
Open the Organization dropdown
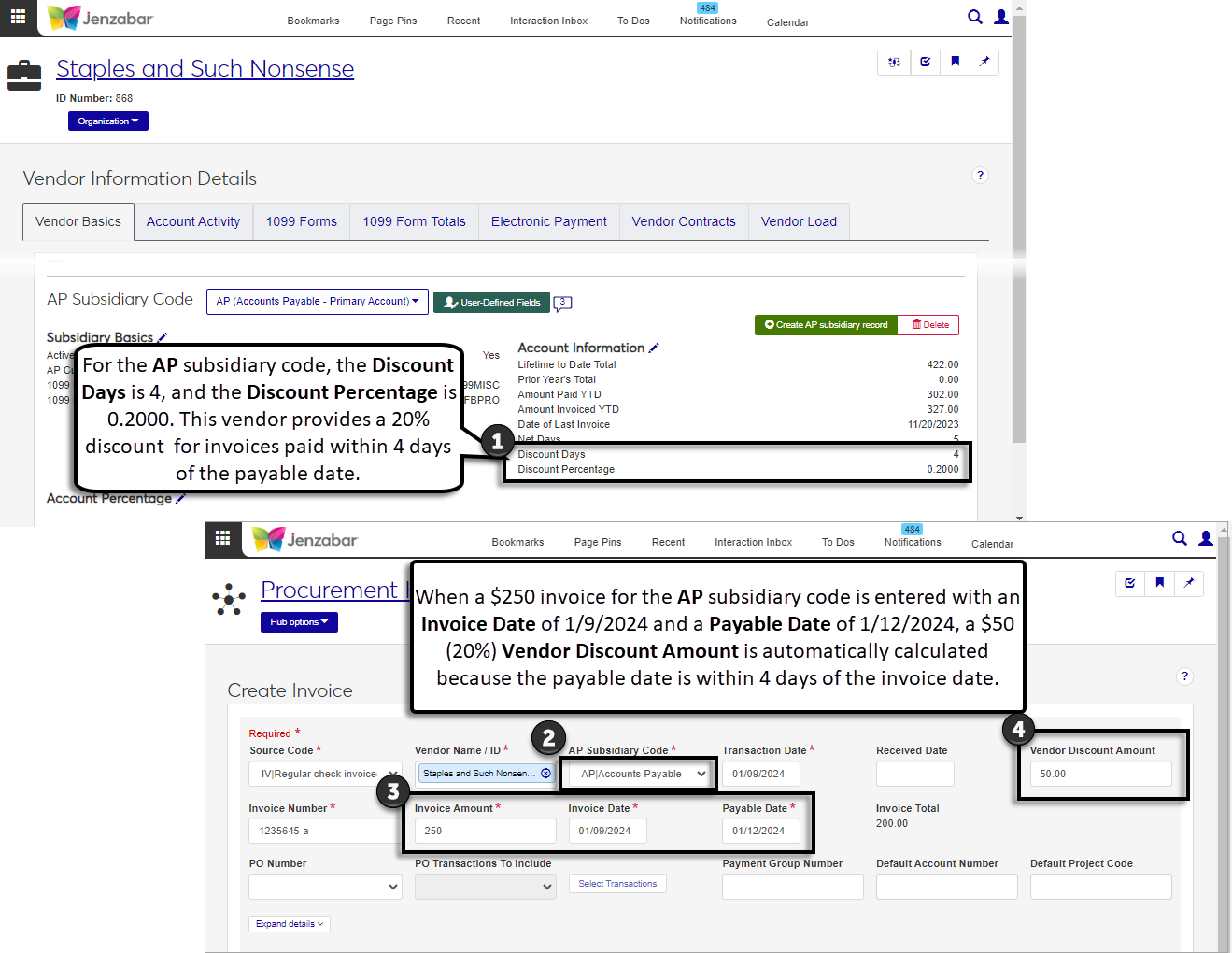[108, 121]
